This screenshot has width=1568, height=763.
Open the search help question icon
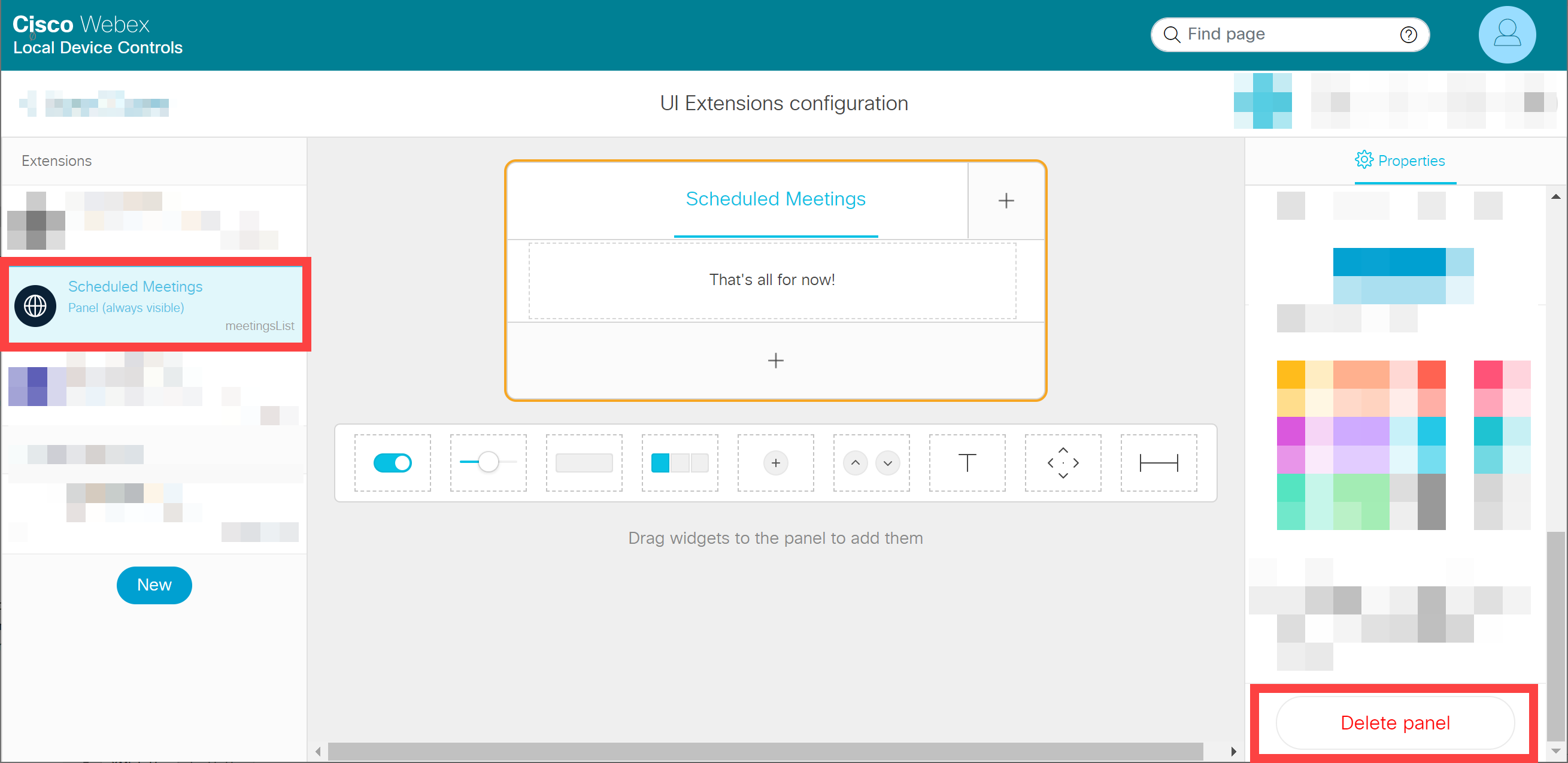point(1408,35)
